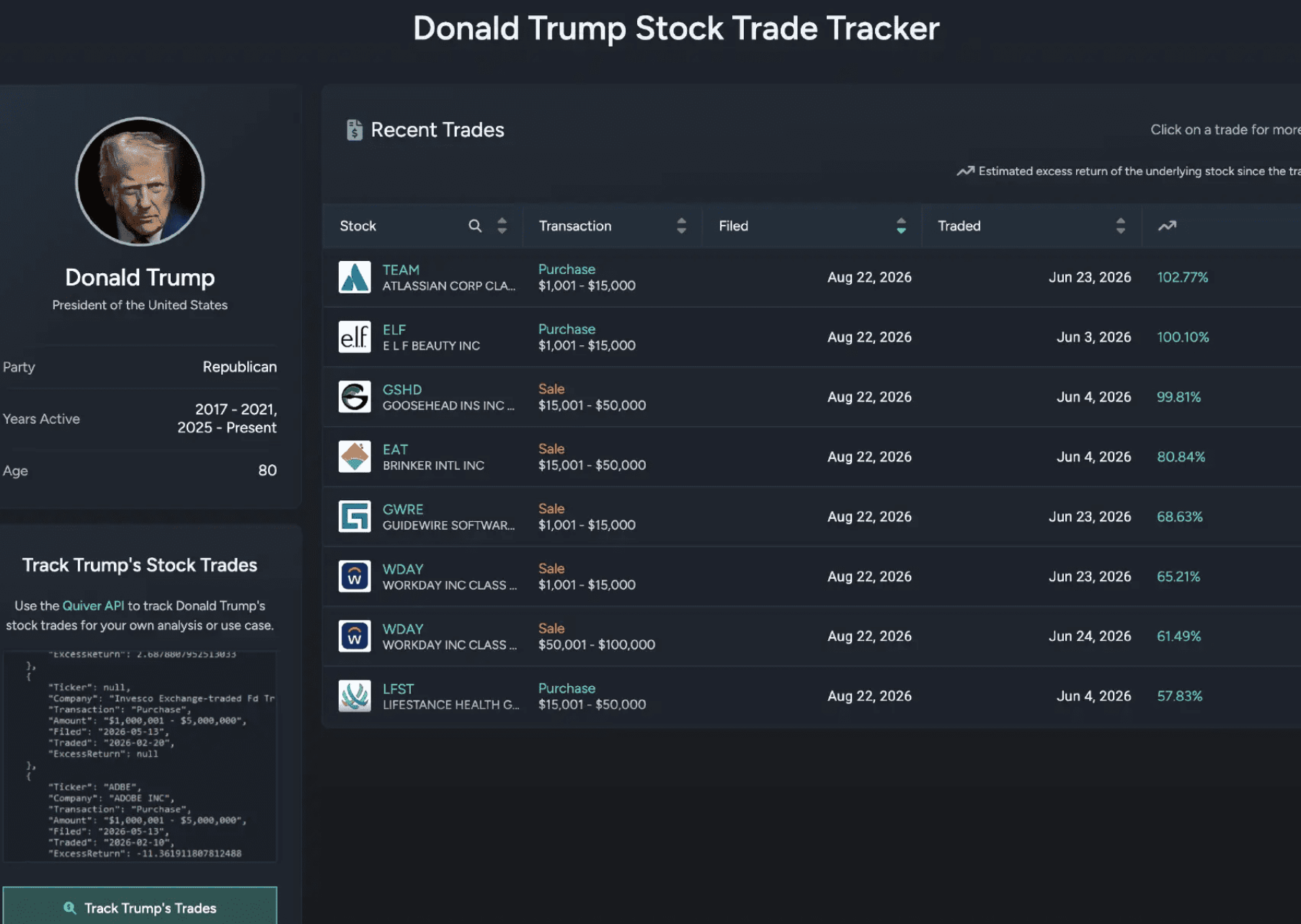Click the Goosehead GSHD stock logo

[355, 397]
